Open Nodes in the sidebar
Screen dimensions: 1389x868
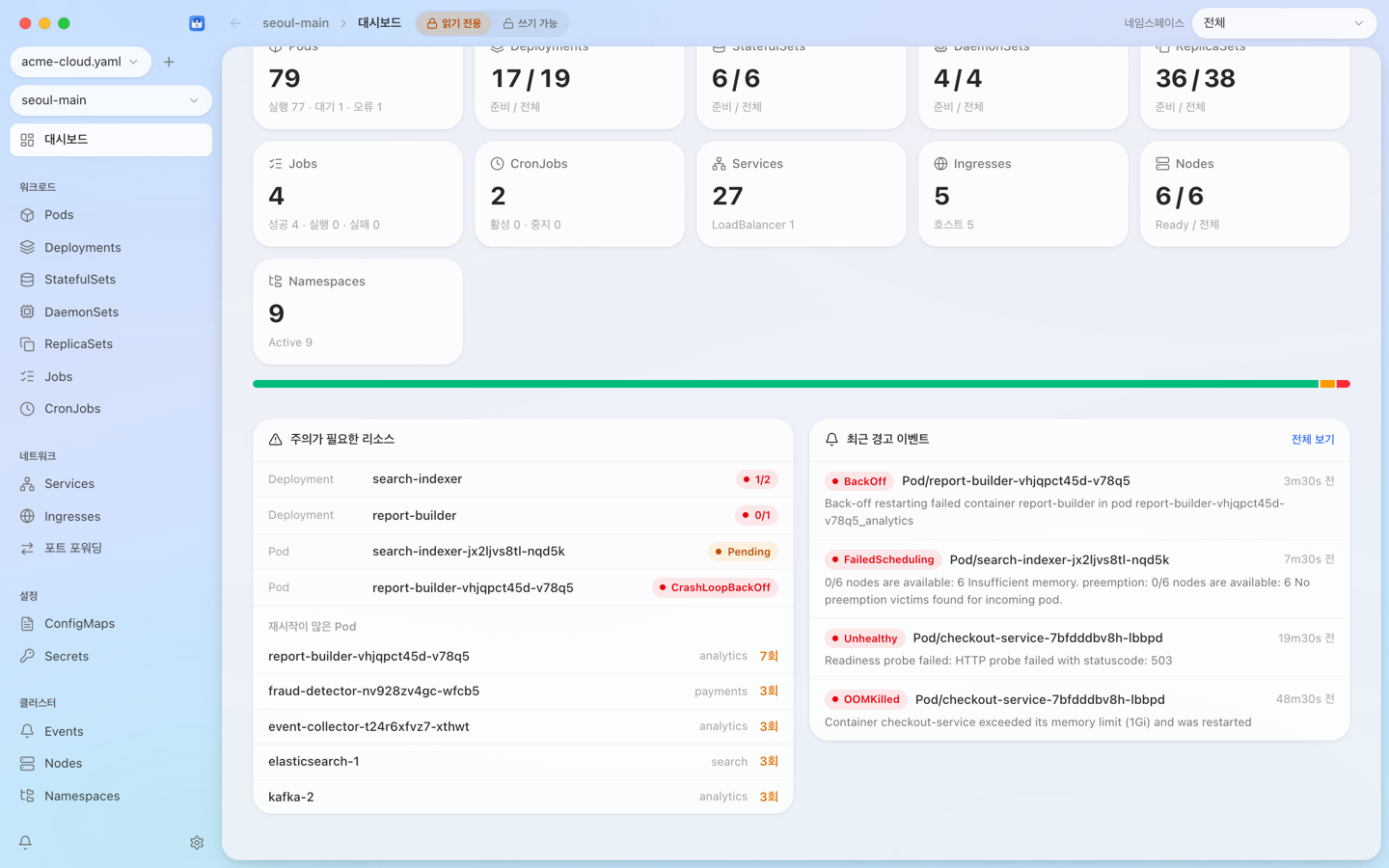pyautogui.click(x=111, y=763)
